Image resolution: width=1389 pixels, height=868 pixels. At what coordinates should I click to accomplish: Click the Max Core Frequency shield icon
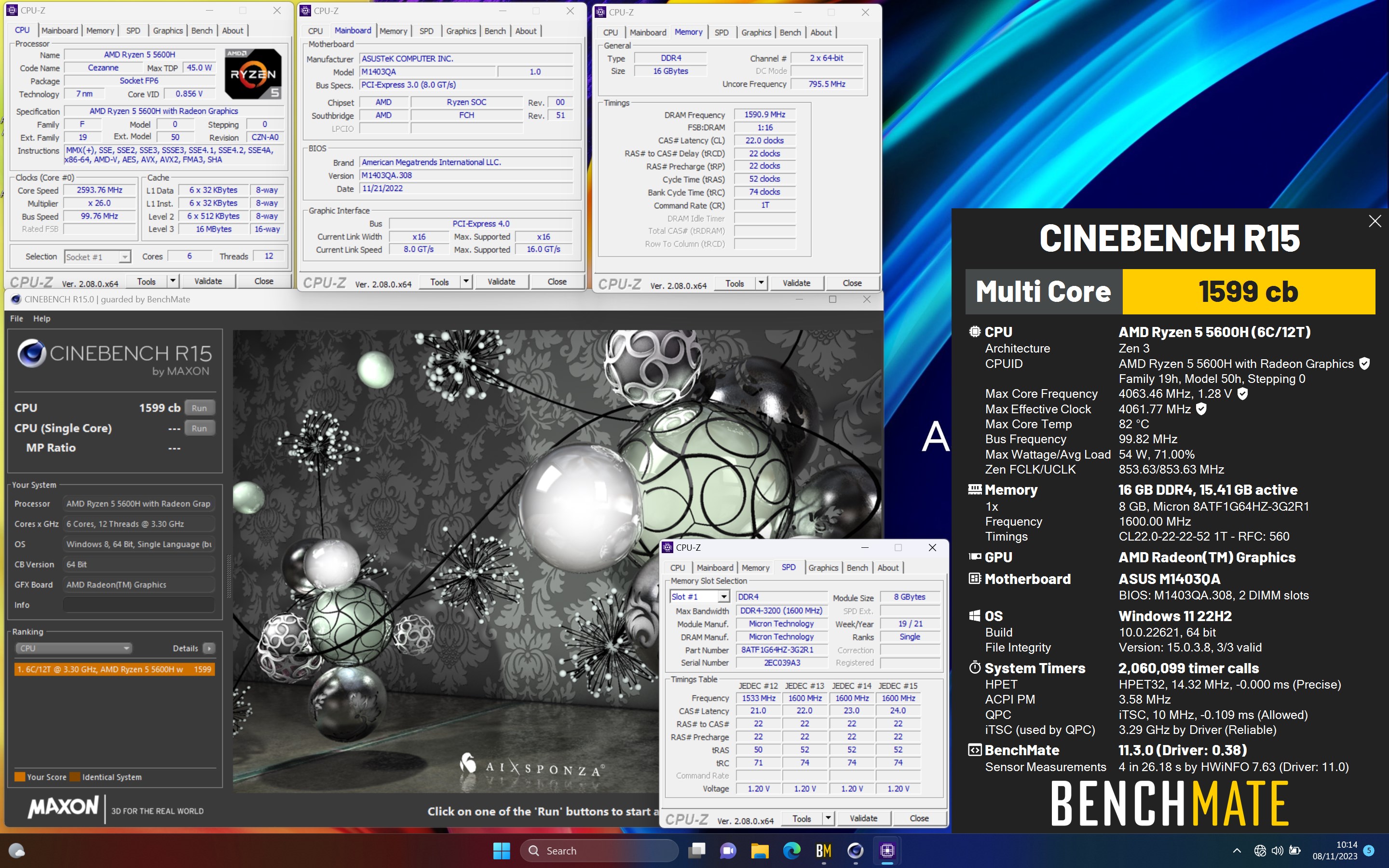1242,394
